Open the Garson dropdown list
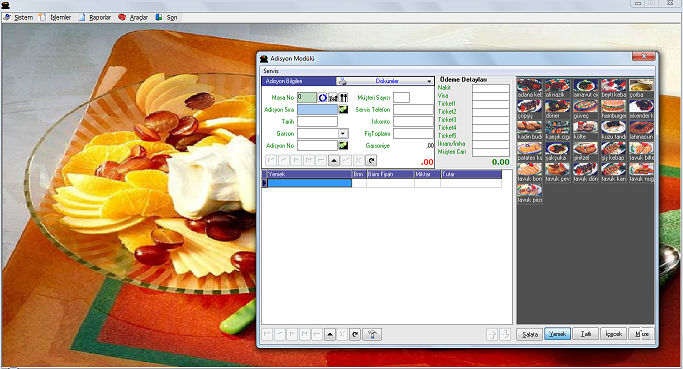The width and height of the screenshot is (683, 369). pos(343,133)
